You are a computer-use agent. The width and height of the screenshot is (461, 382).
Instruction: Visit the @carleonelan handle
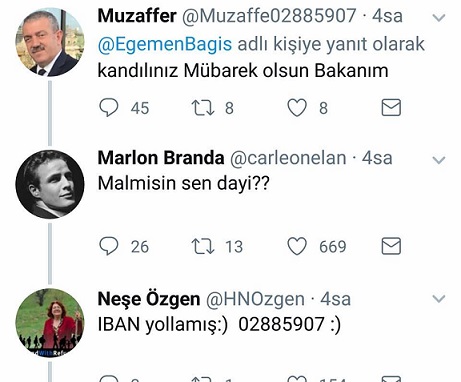pyautogui.click(x=288, y=158)
